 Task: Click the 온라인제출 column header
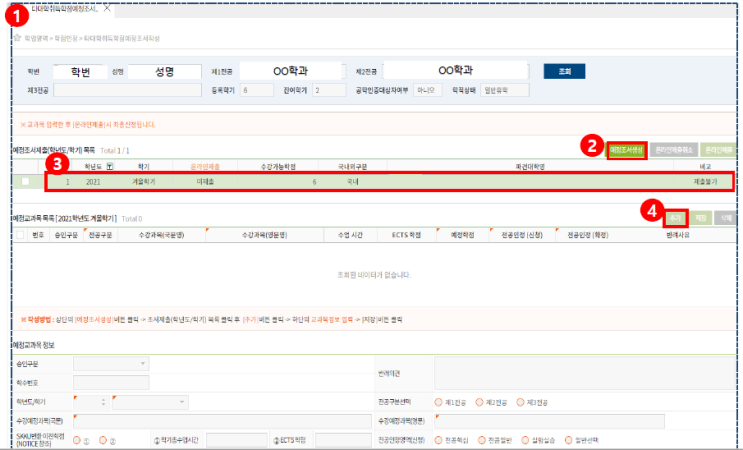[x=205, y=166]
